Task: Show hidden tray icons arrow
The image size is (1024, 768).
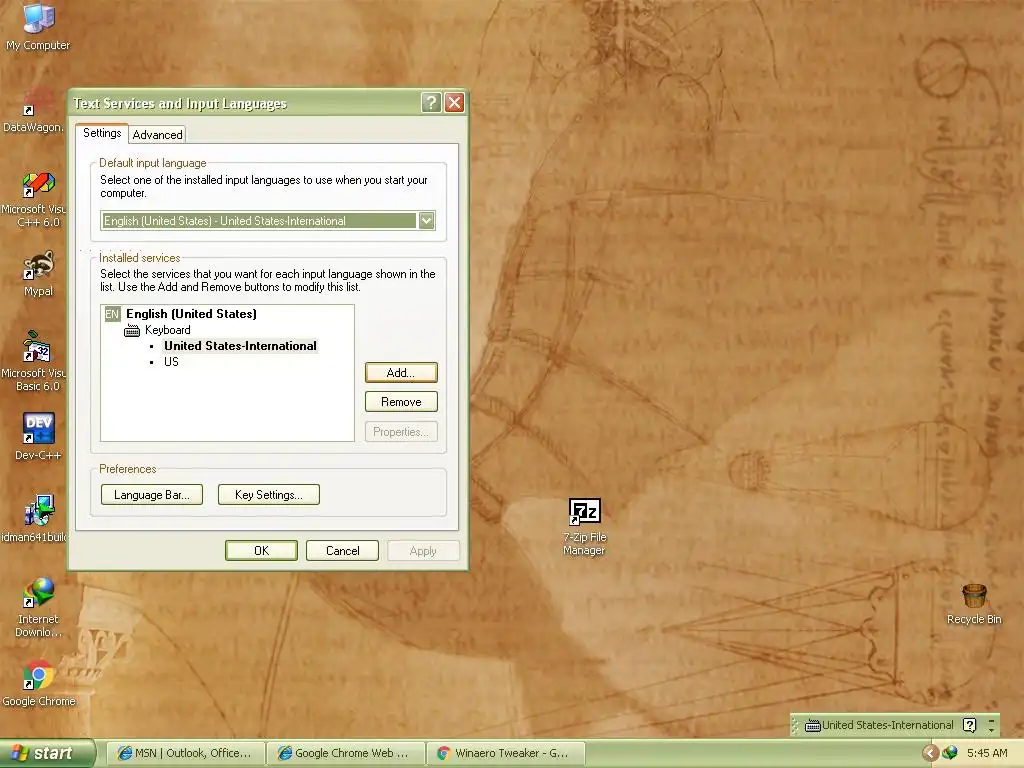Action: point(931,753)
